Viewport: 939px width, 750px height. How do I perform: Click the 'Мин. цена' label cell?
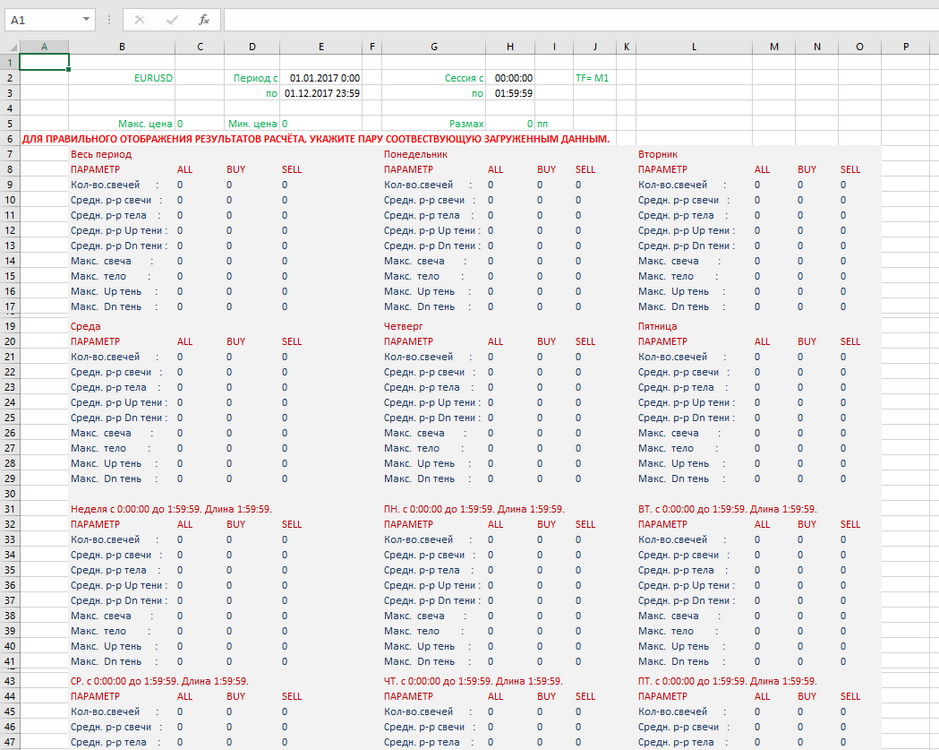point(252,123)
